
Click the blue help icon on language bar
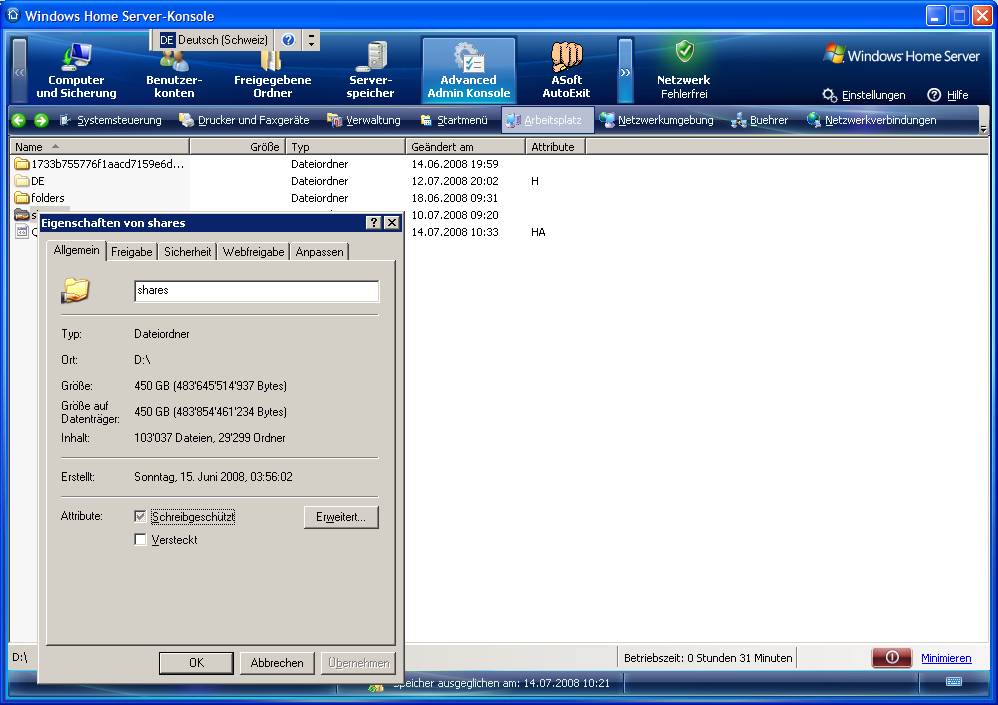288,40
